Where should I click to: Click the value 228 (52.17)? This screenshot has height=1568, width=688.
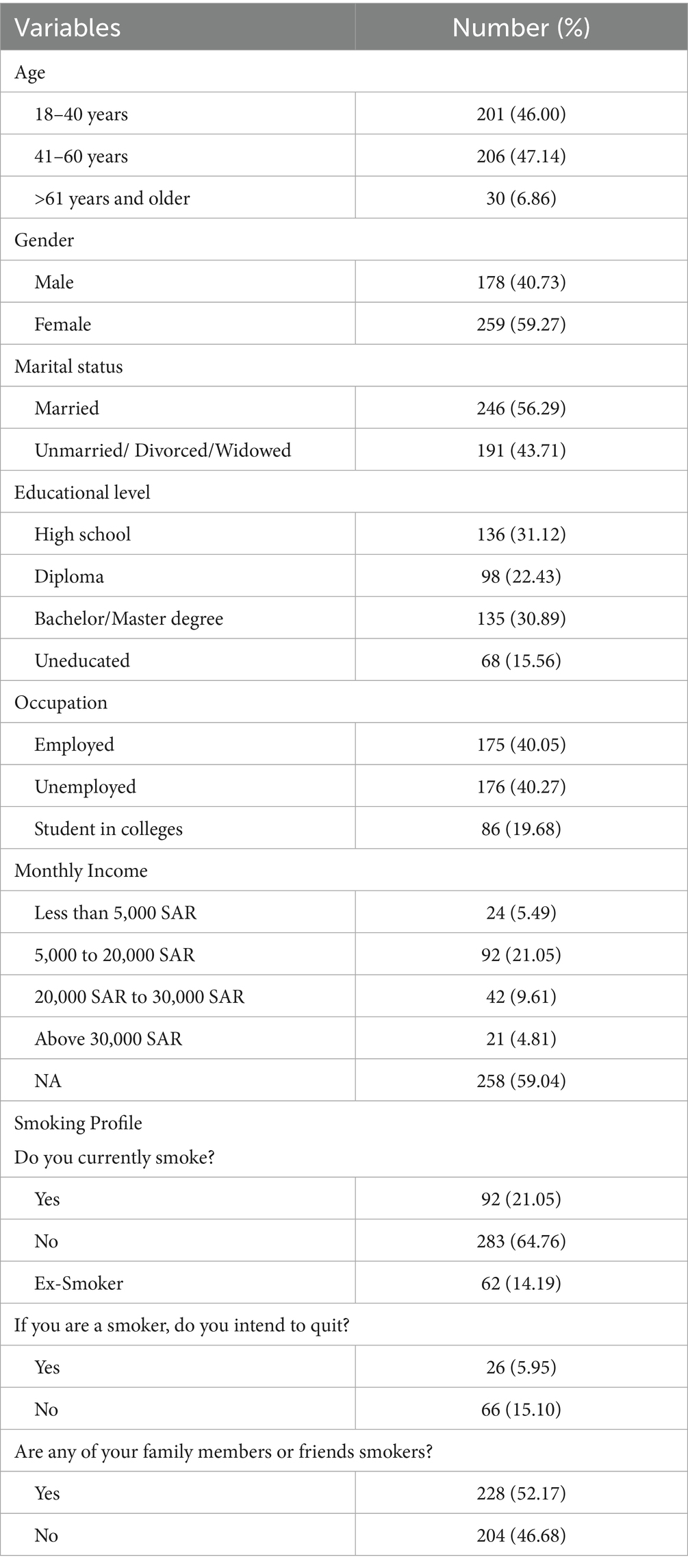tap(521, 1493)
